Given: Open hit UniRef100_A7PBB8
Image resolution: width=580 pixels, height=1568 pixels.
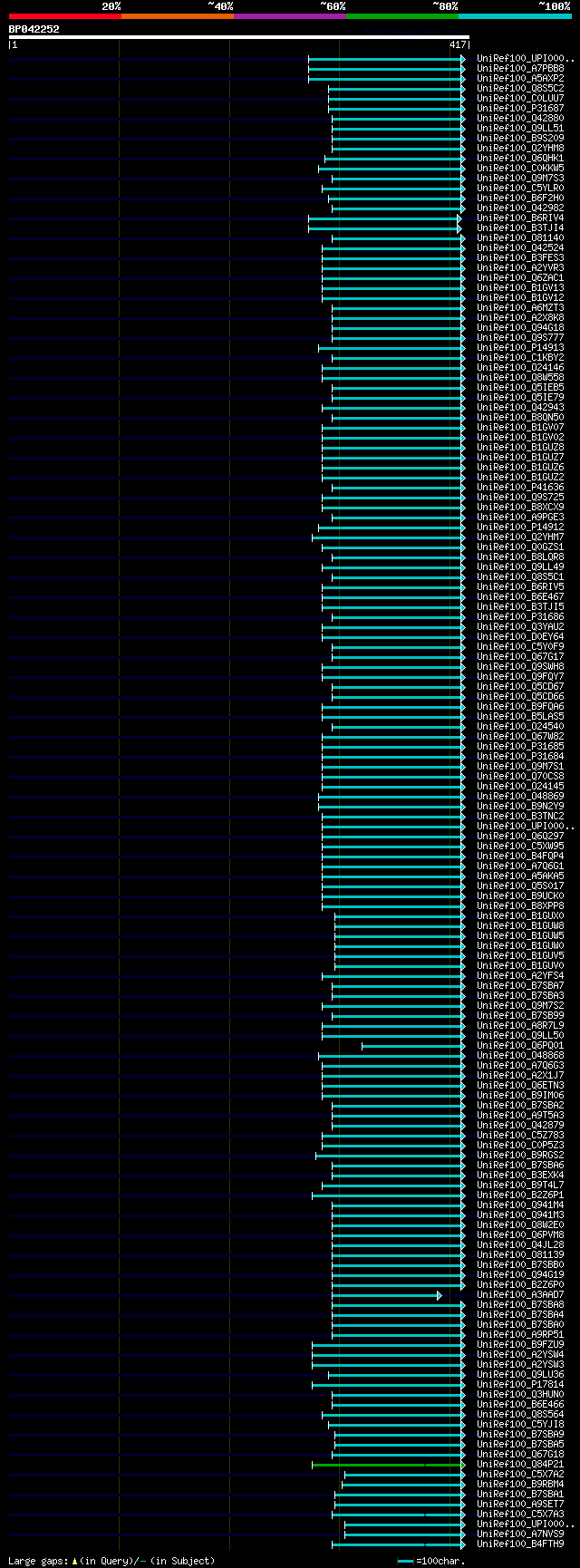Looking at the screenshot, I should [520, 68].
